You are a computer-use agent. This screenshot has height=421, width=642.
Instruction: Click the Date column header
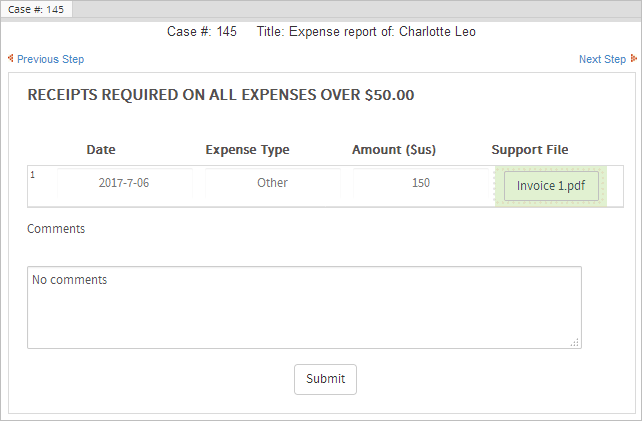click(101, 150)
